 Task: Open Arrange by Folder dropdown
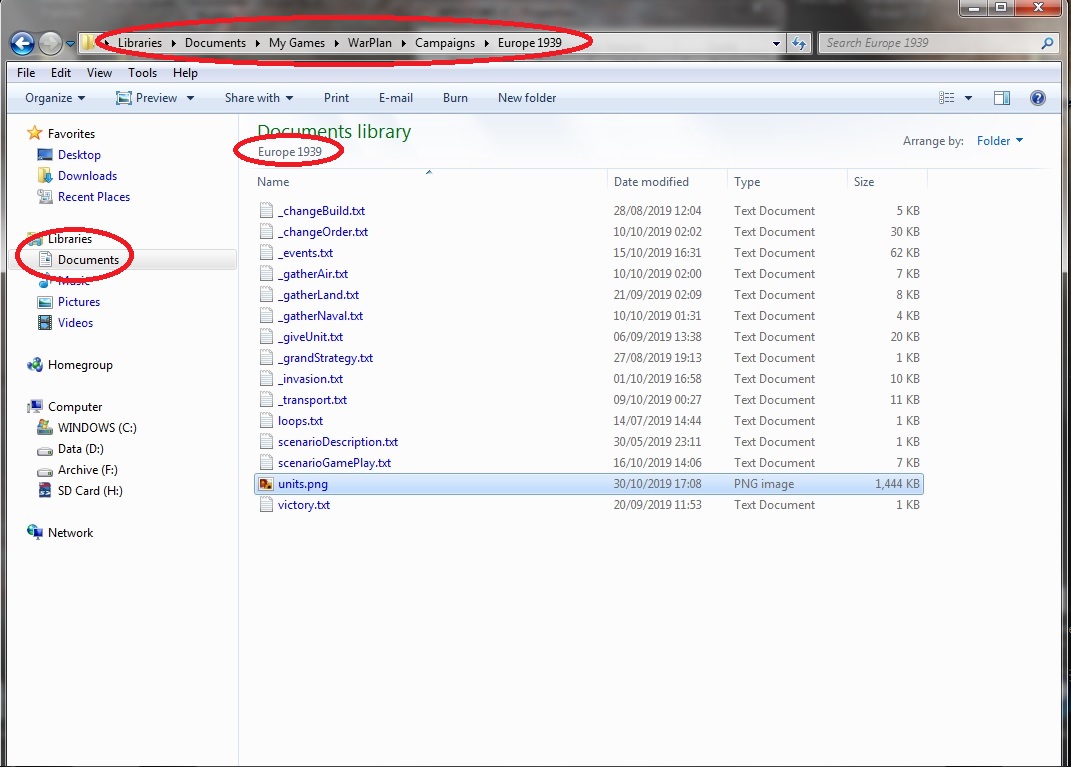pos(1000,141)
